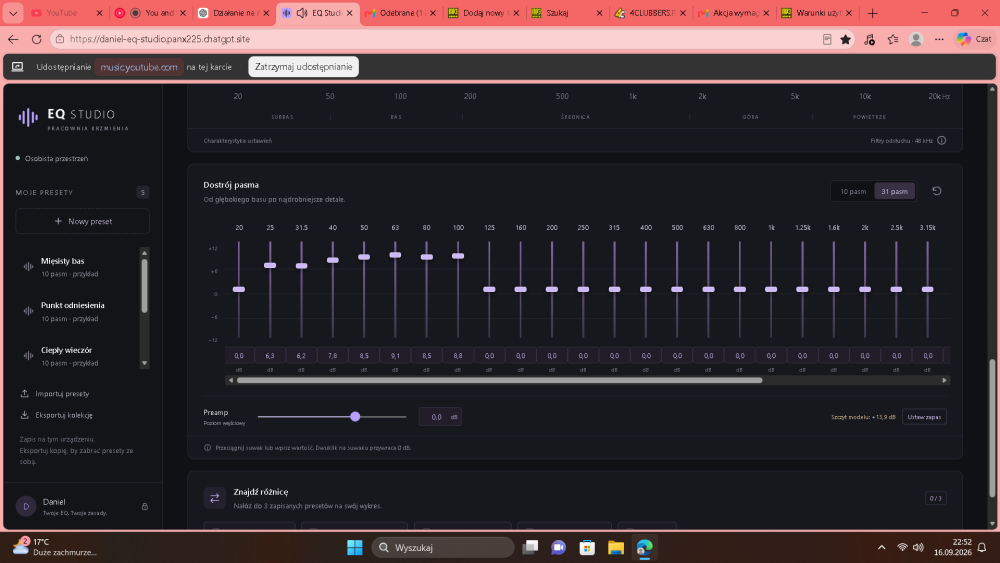Viewport: 1000px width, 563px height.
Task: Switch to the Odebrane Gmail tab
Action: (x=399, y=13)
